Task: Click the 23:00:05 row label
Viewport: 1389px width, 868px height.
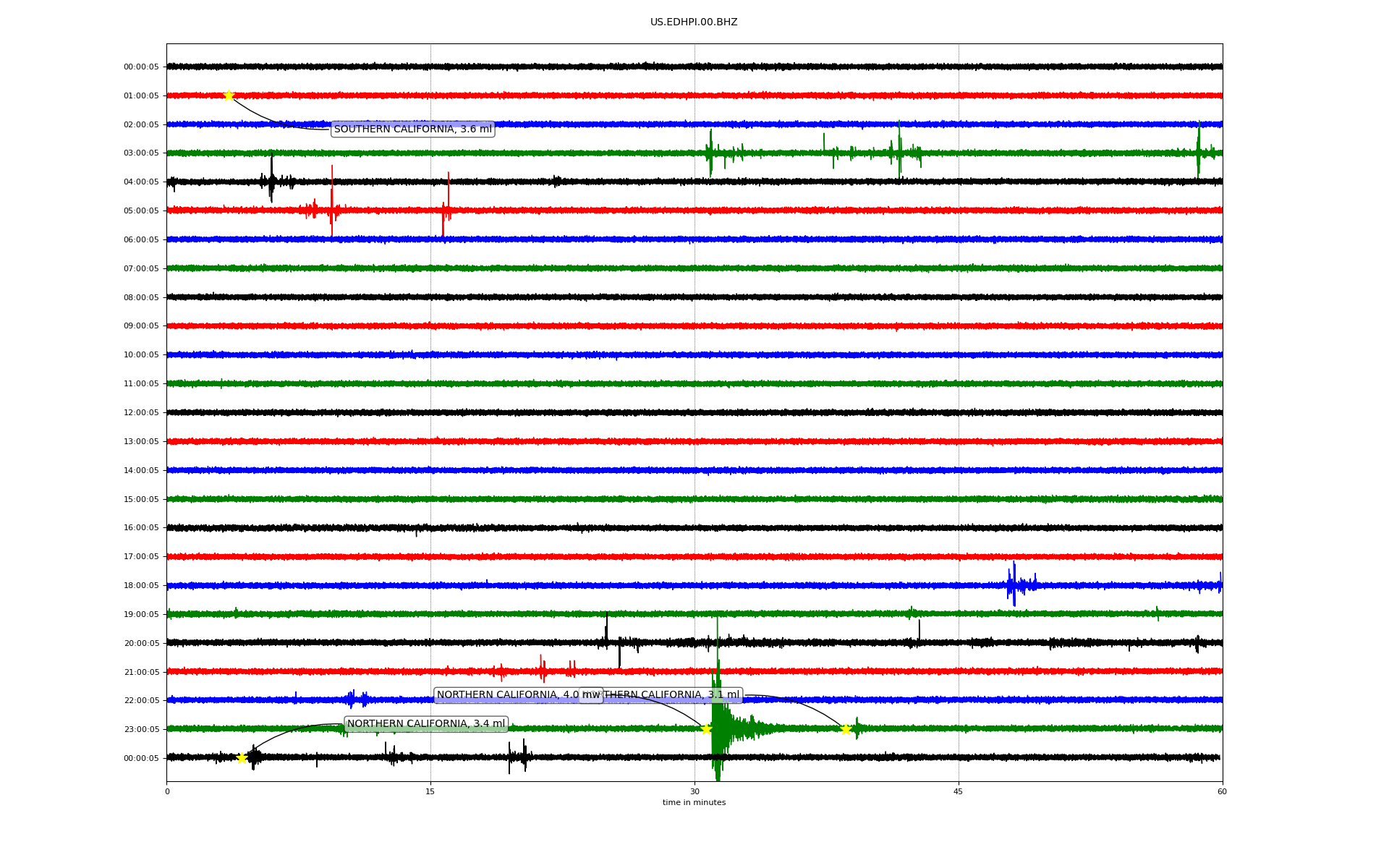Action: [141, 730]
